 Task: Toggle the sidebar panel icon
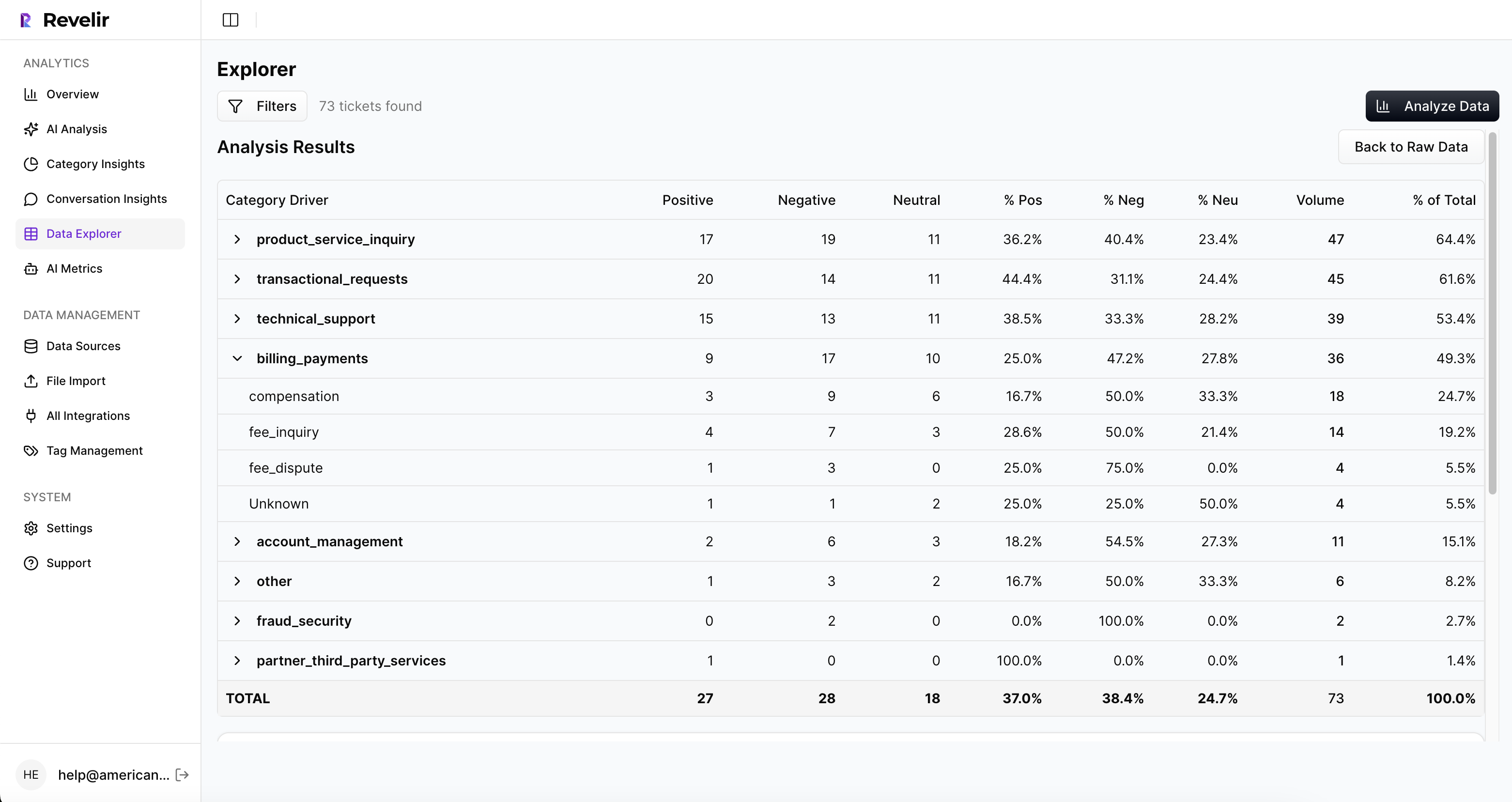click(x=230, y=20)
